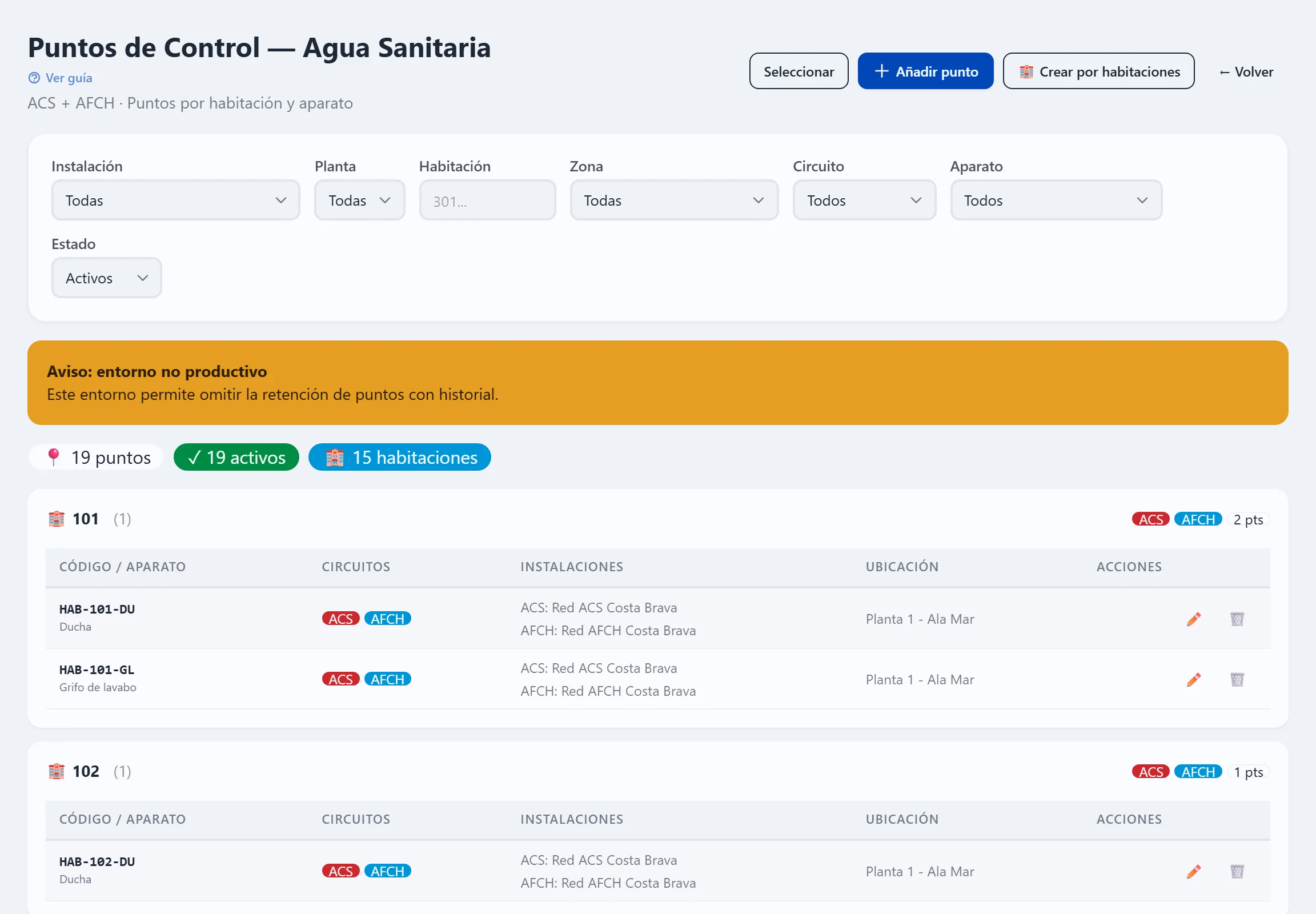Click Planta 1 - Ala Mar for HAB-102-DU

coord(920,872)
